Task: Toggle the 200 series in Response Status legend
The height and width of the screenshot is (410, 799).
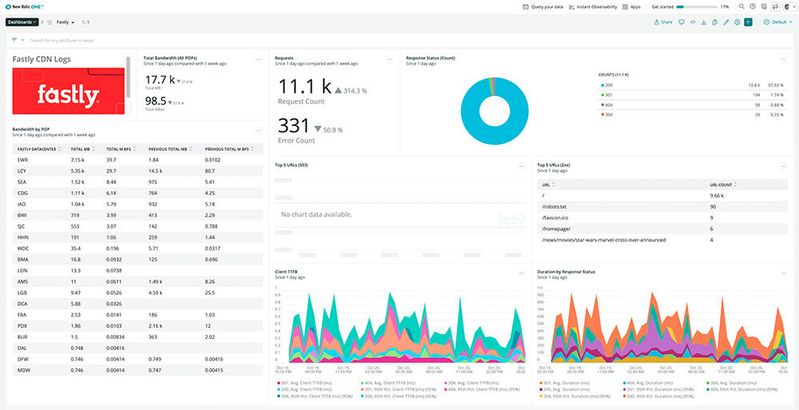Action: [606, 85]
